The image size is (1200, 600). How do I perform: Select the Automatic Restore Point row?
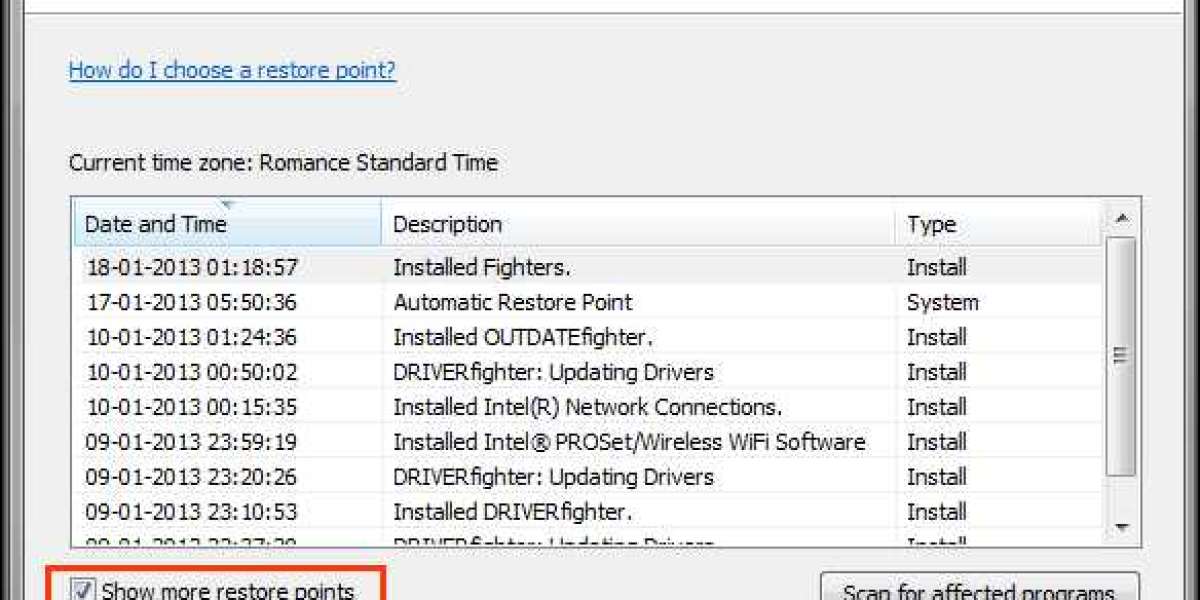point(512,302)
